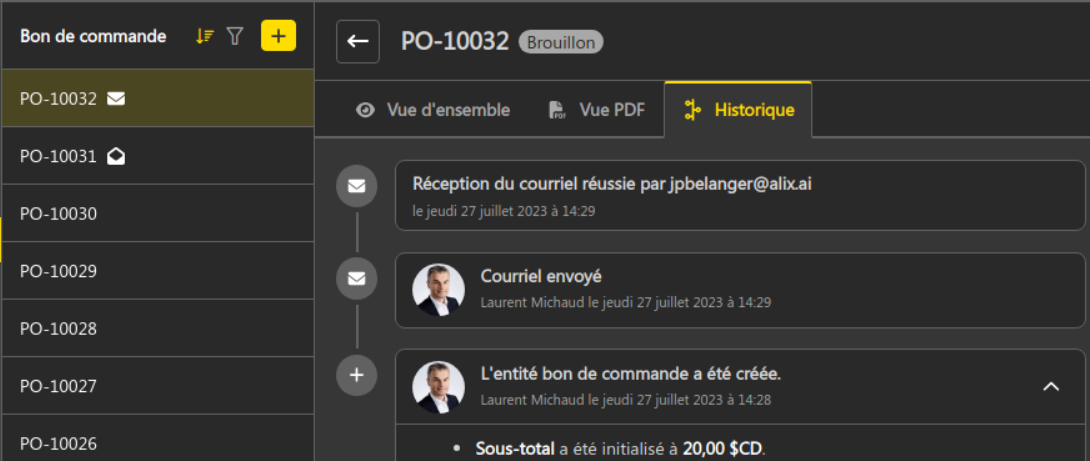Click the timeline plus marker for creation
The width and height of the screenshot is (1090, 461).
(x=357, y=375)
